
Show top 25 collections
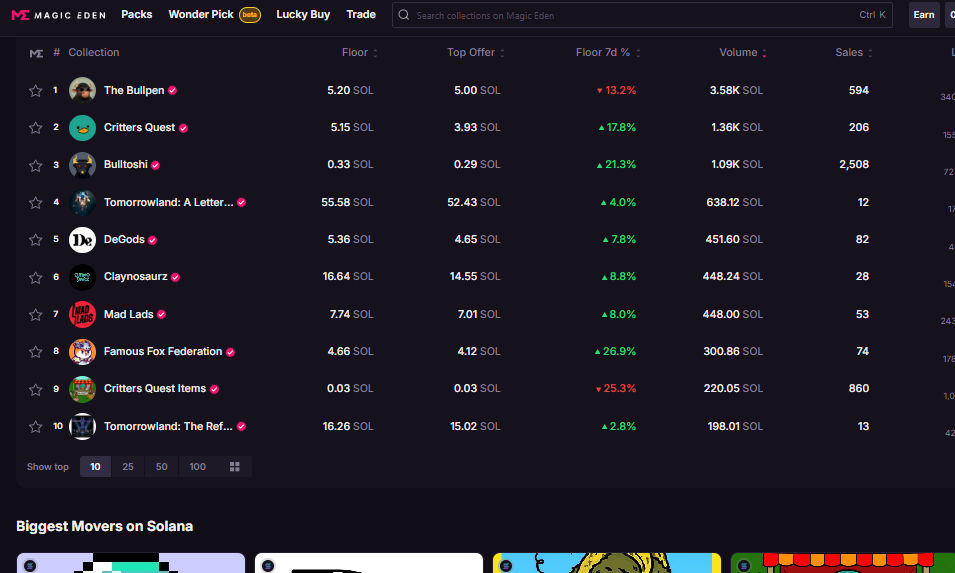128,467
